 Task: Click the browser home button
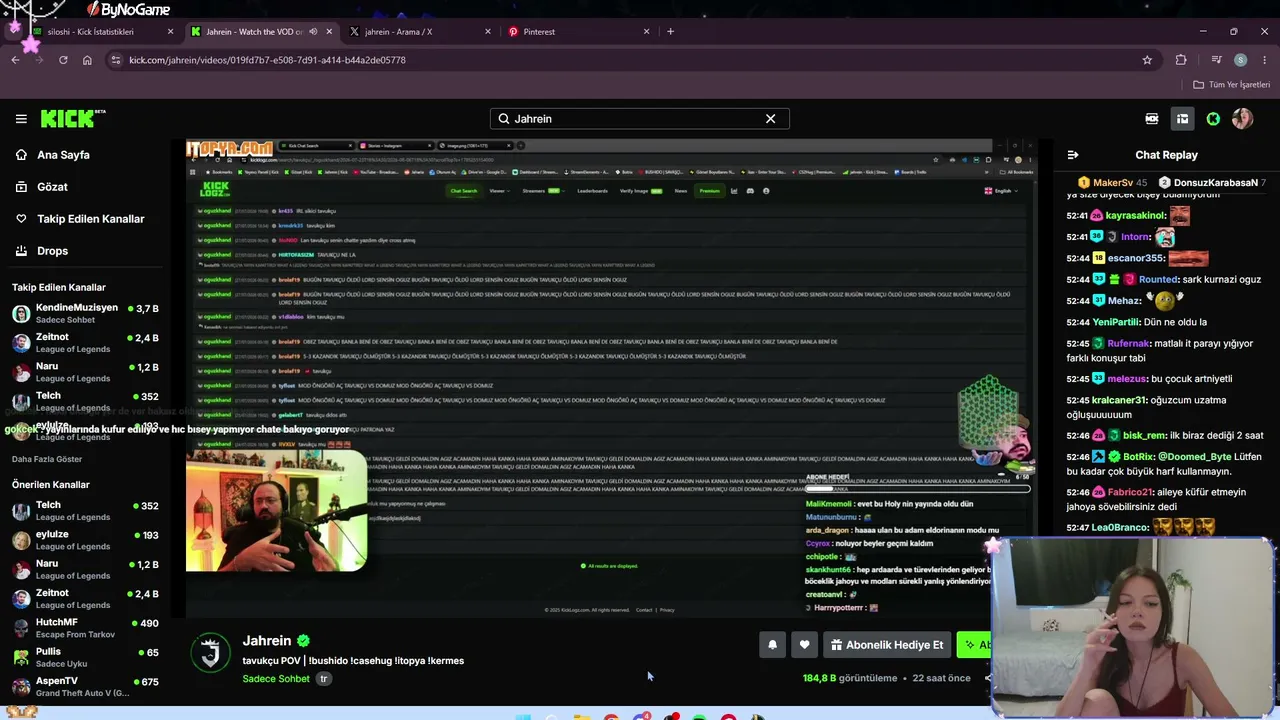[x=87, y=60]
